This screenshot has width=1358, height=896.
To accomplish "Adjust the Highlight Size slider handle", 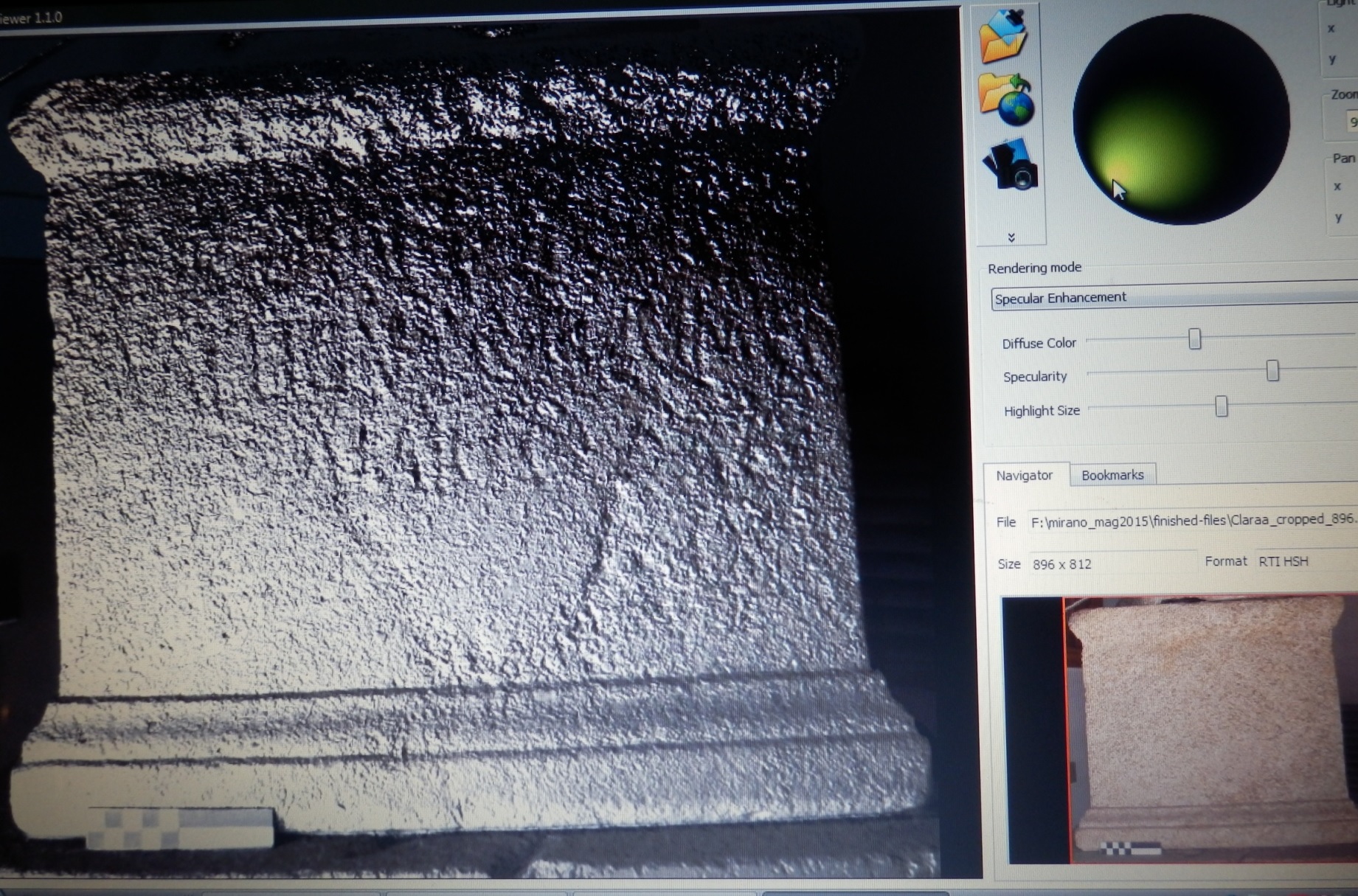I will pyautogui.click(x=1222, y=406).
